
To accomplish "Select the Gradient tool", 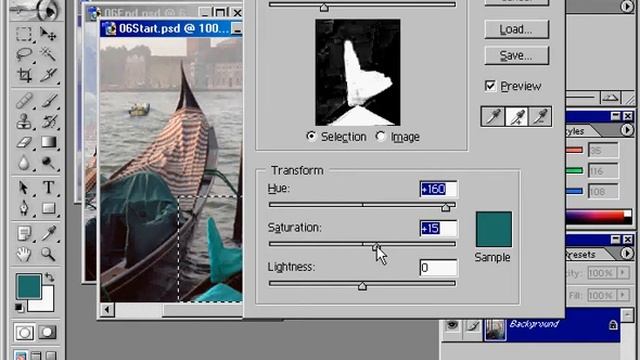I will [48, 142].
